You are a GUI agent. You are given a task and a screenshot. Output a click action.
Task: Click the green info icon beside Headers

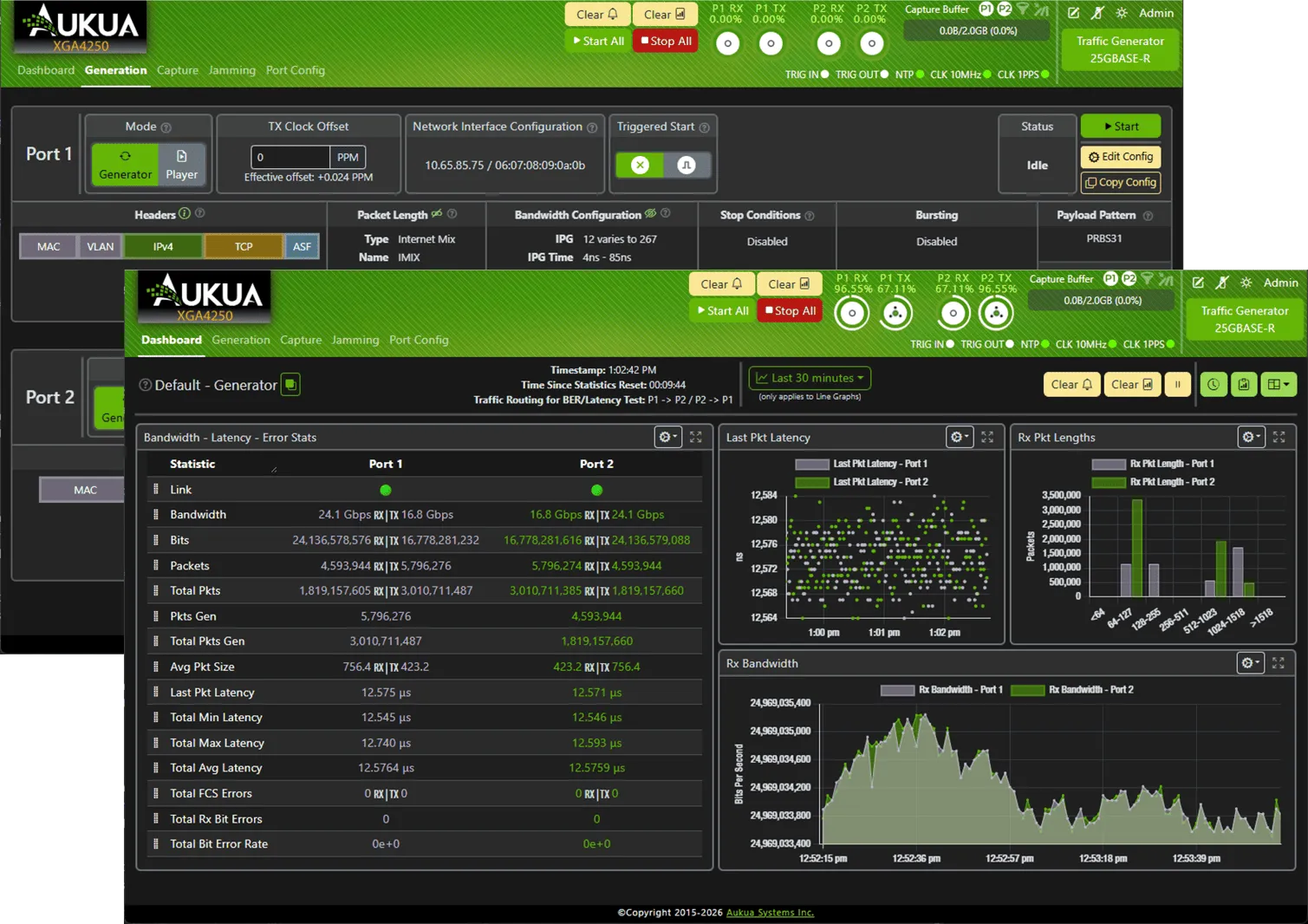pos(185,214)
